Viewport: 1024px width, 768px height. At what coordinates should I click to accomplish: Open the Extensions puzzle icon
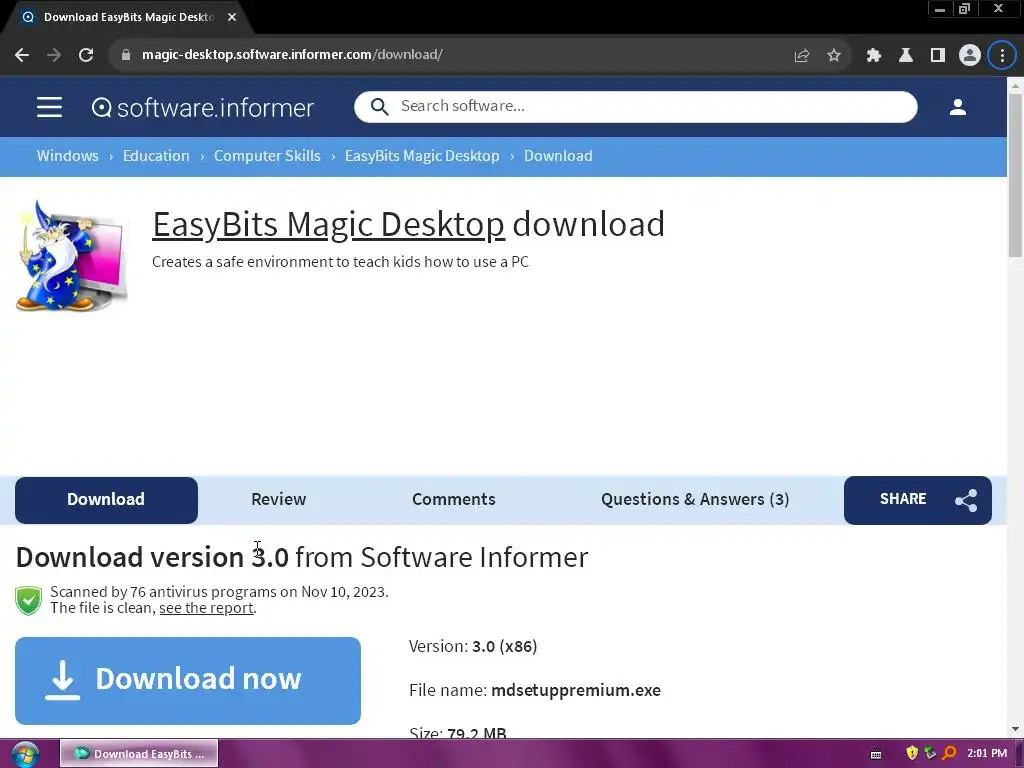[x=874, y=56]
